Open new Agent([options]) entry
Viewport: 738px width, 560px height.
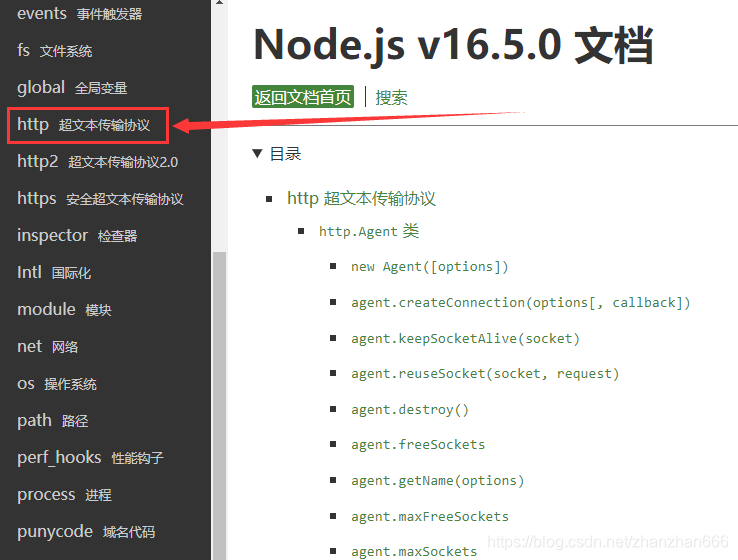coord(429,267)
